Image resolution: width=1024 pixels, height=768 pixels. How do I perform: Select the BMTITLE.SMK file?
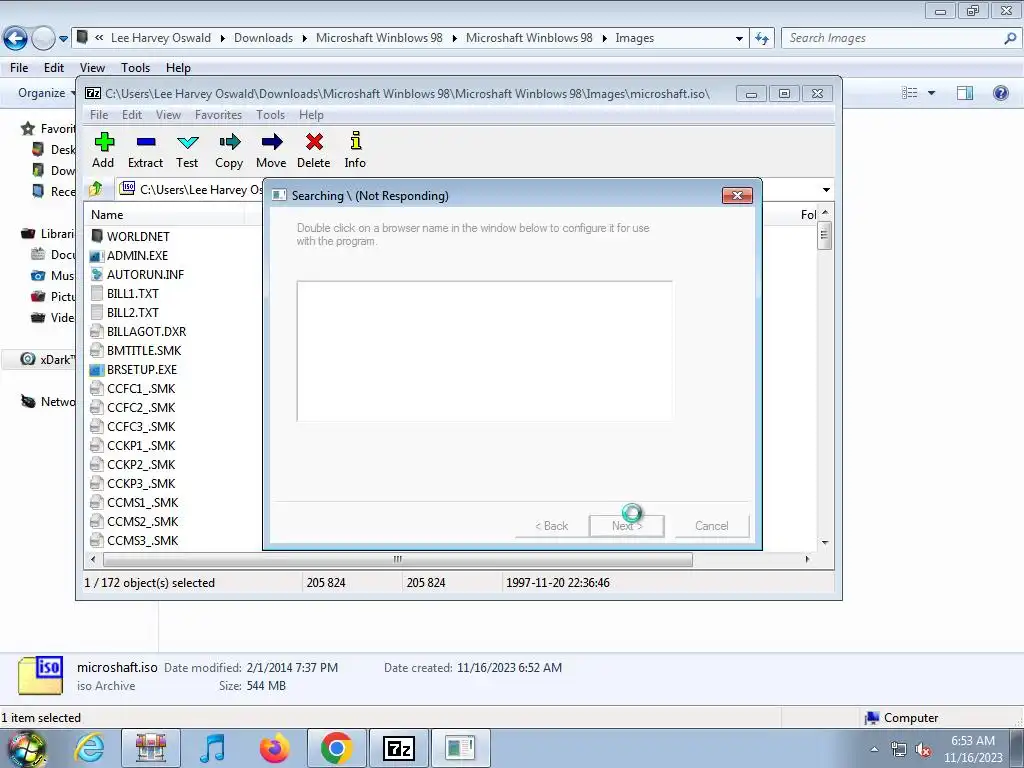(136, 350)
